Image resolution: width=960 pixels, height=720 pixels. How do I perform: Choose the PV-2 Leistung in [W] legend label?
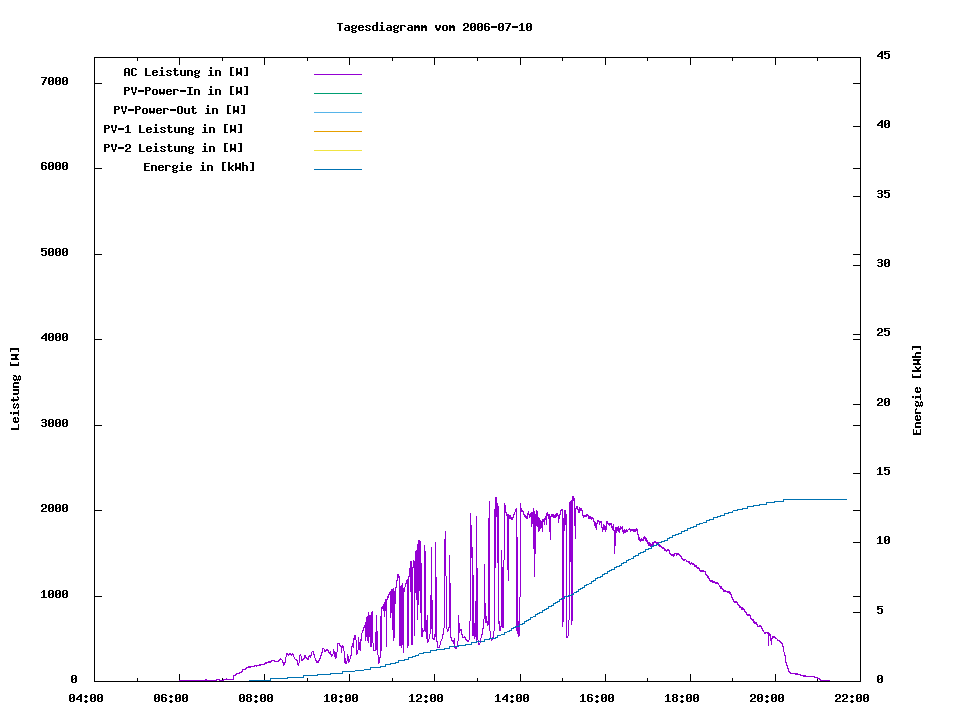coord(173,148)
